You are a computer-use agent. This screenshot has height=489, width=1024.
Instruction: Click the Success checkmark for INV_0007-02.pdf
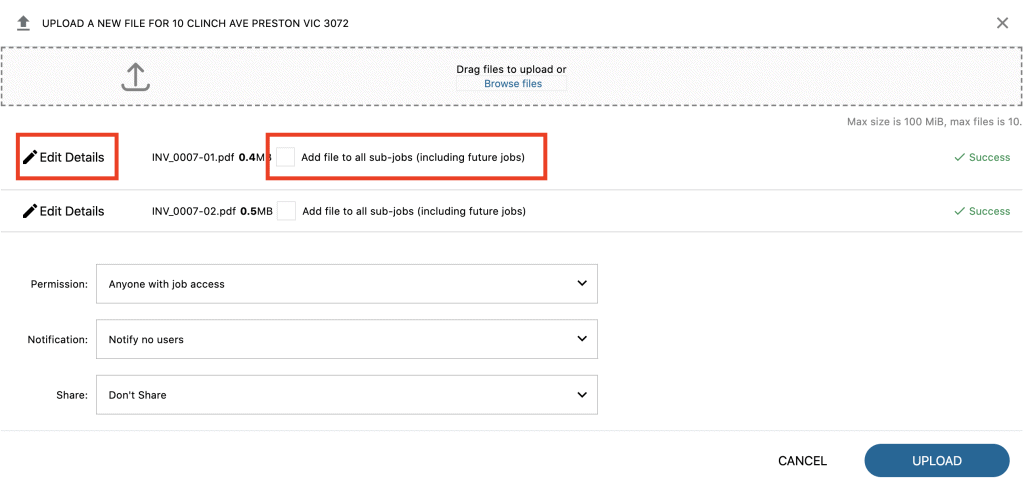click(959, 211)
